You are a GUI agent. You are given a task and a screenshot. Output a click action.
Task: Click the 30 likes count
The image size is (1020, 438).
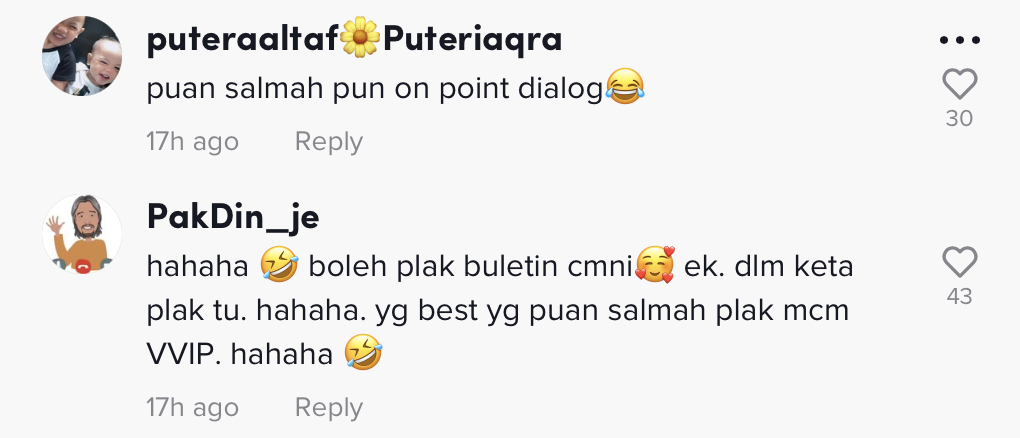[960, 118]
